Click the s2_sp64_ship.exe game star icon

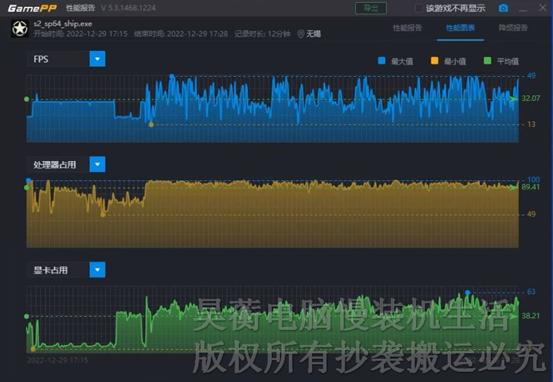click(20, 29)
